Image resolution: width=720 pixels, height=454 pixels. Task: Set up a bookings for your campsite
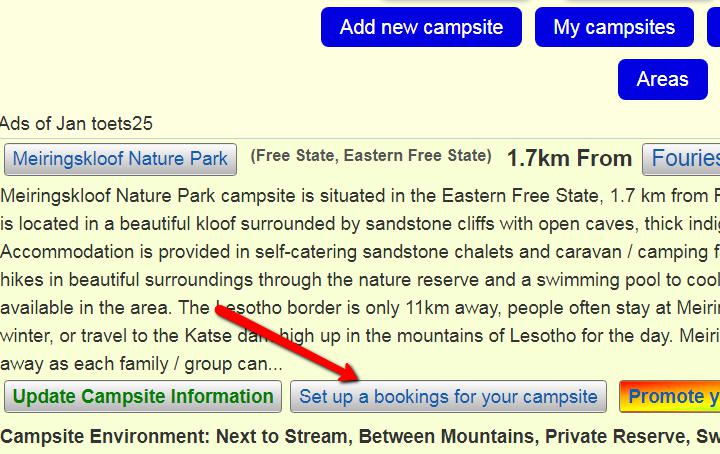point(448,397)
